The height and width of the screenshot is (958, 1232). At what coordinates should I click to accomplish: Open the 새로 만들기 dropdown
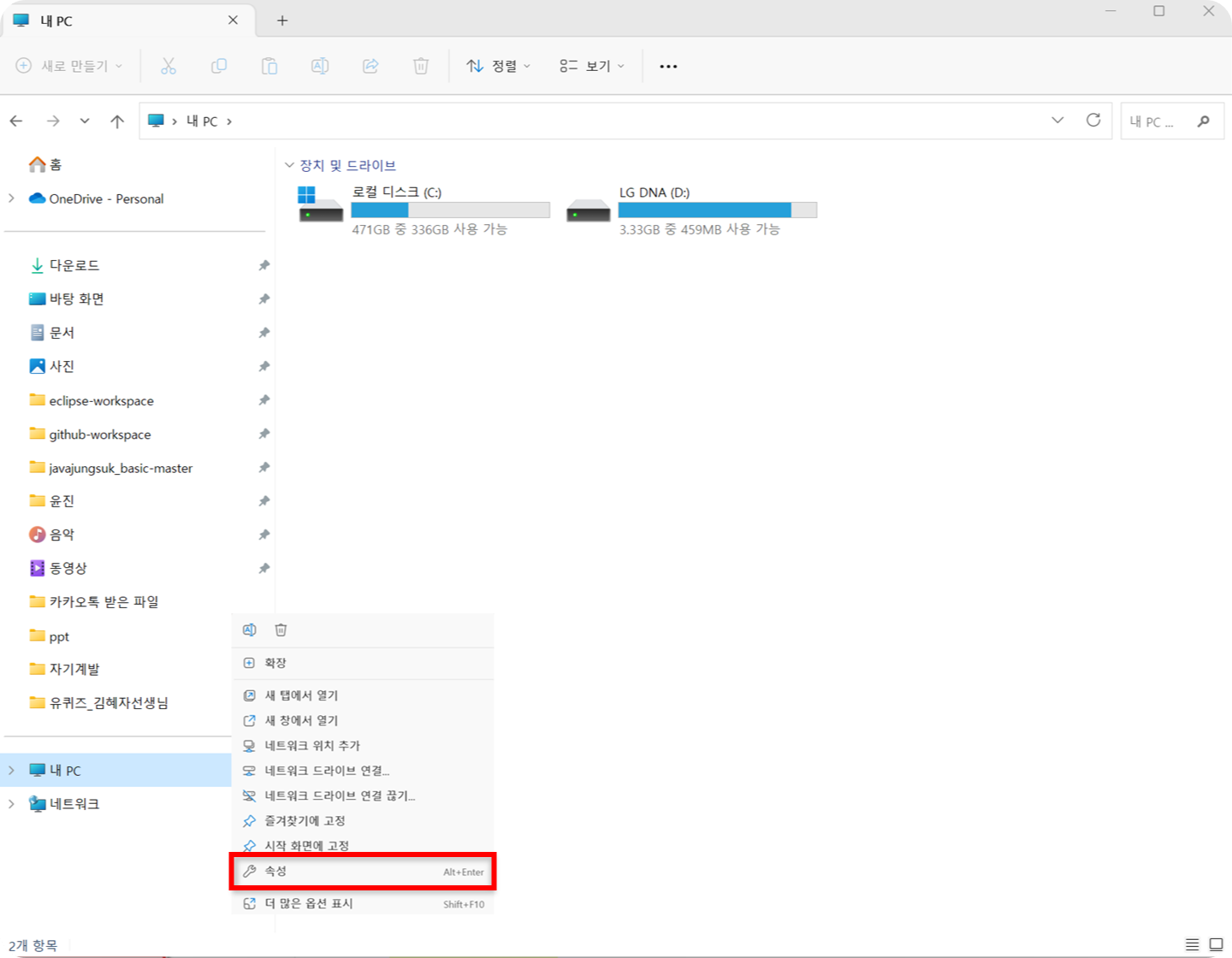pos(70,66)
